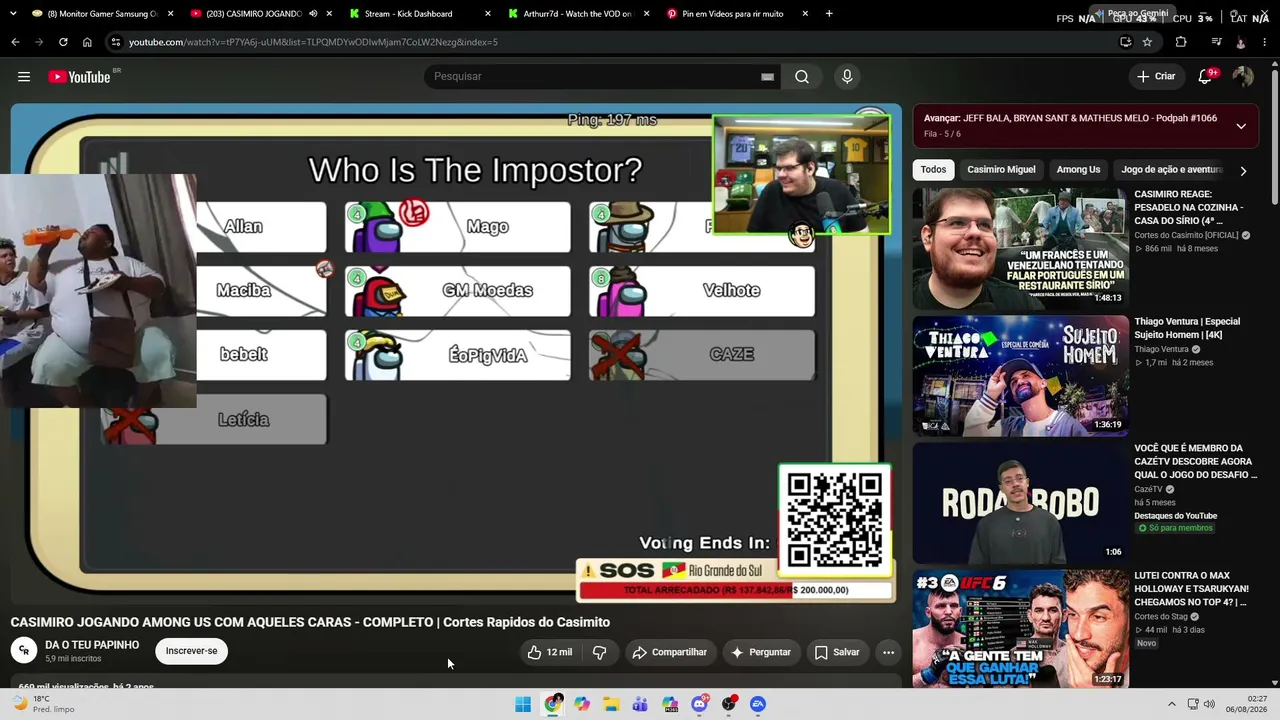
Task: Close the Pin em Videos tab
Action: (805, 14)
